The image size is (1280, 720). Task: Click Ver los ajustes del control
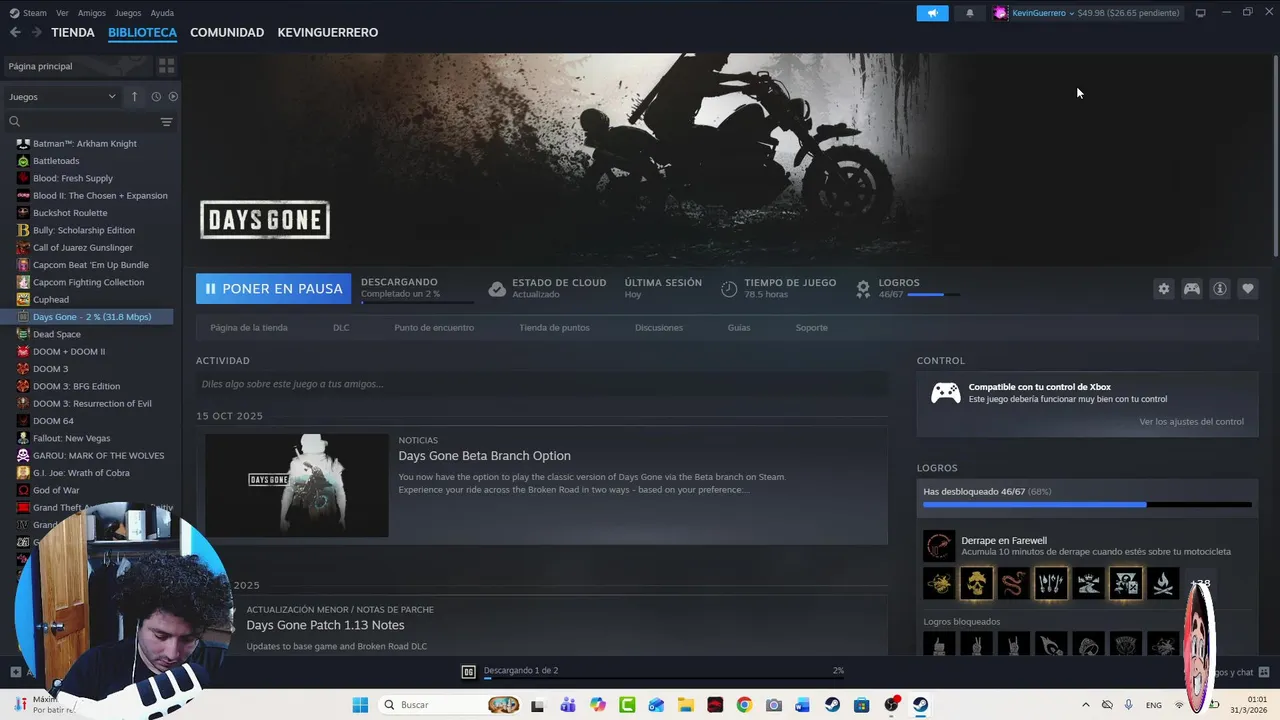point(1191,422)
